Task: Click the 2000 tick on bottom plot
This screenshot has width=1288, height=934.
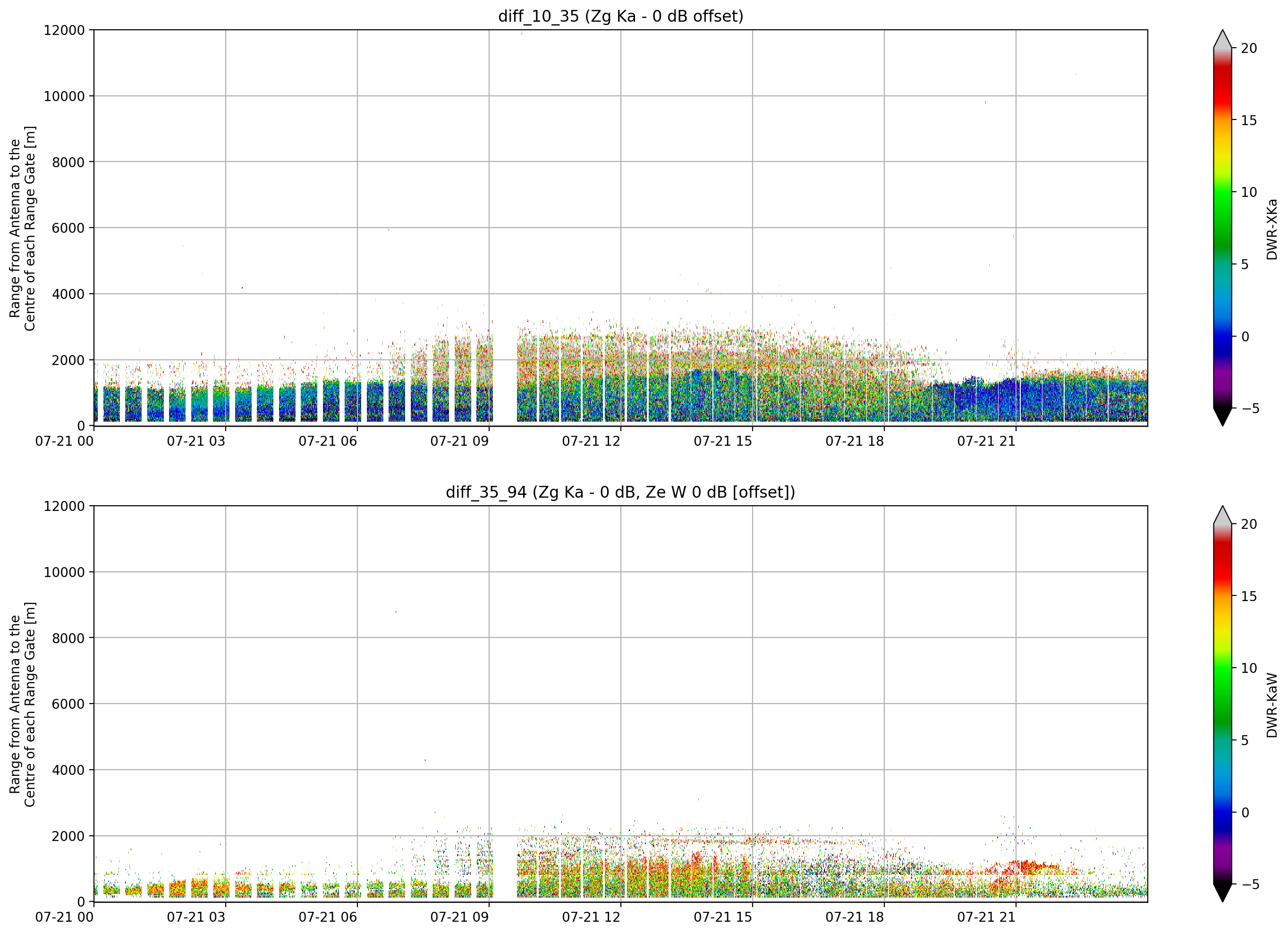Action: click(x=68, y=836)
